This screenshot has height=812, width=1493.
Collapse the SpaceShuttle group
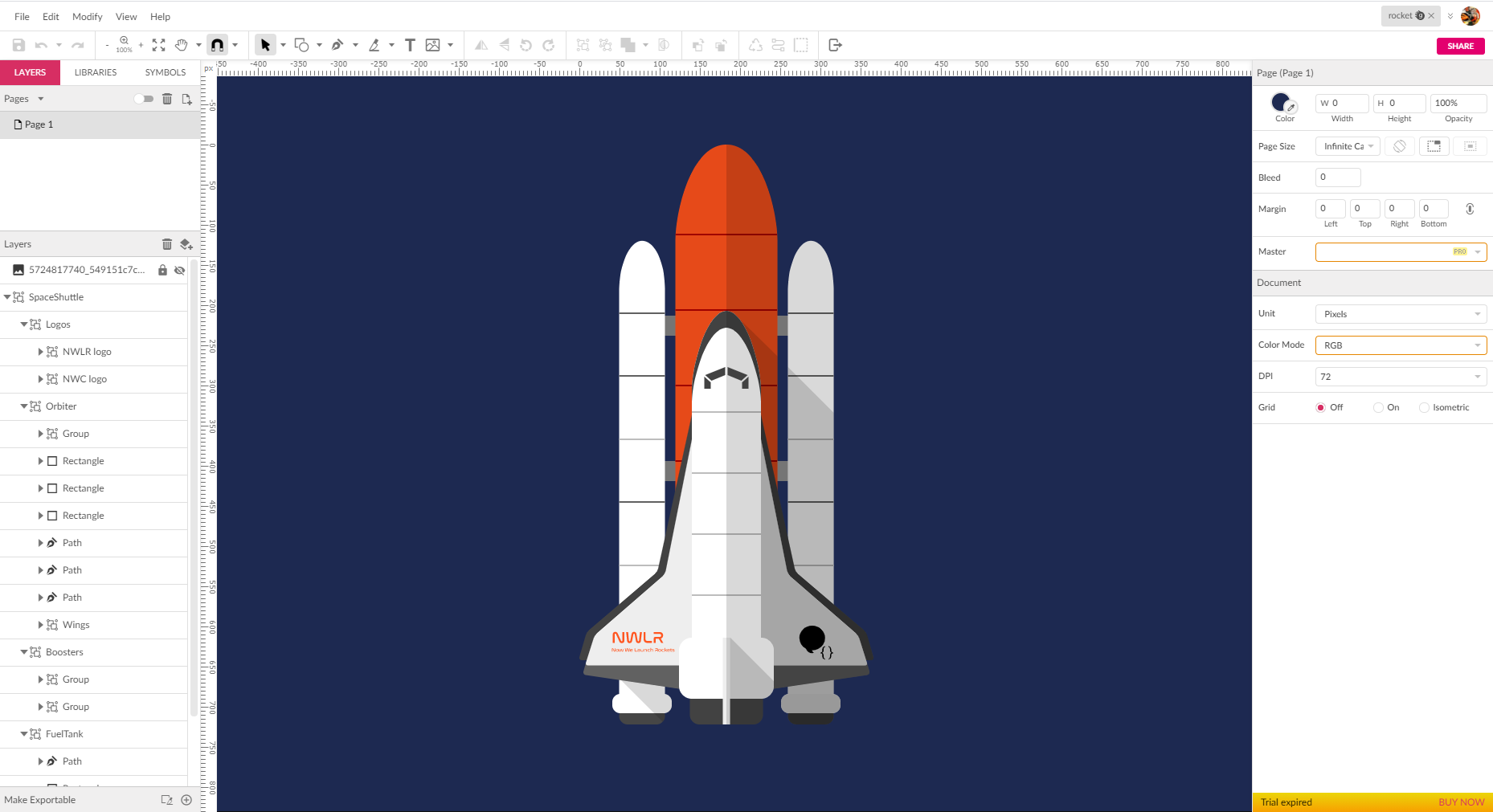[7, 296]
